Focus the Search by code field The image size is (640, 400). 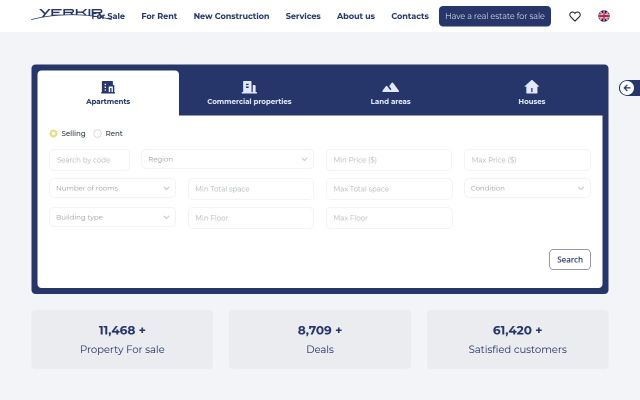click(89, 160)
